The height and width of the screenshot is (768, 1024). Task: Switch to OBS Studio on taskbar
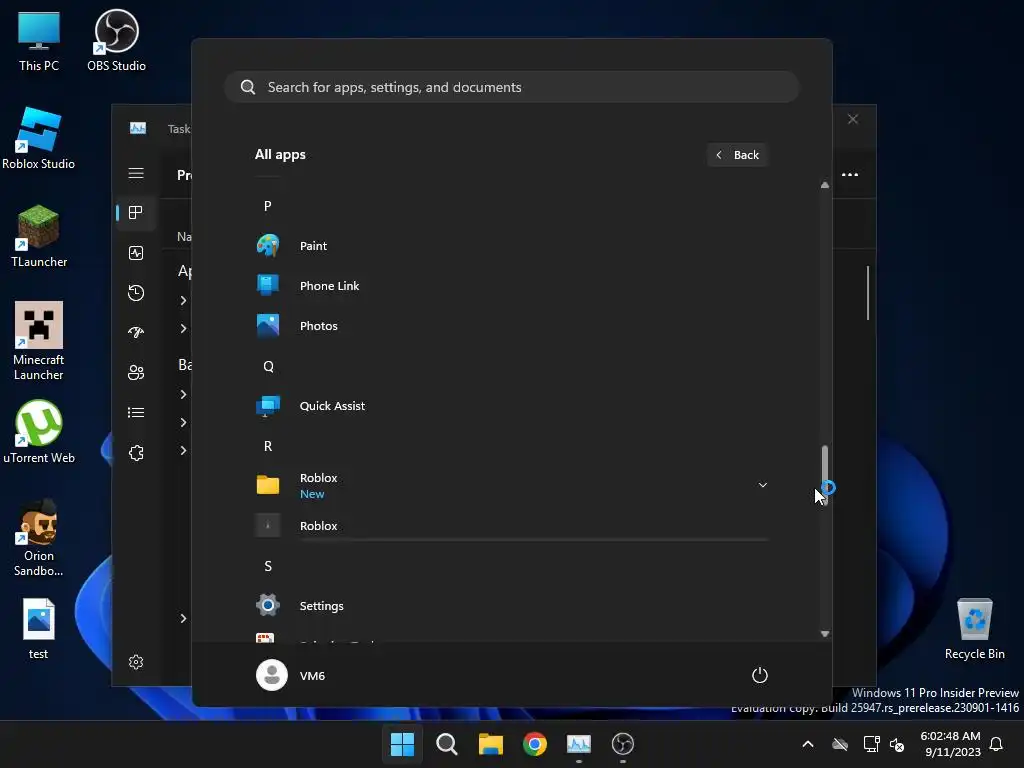click(622, 744)
